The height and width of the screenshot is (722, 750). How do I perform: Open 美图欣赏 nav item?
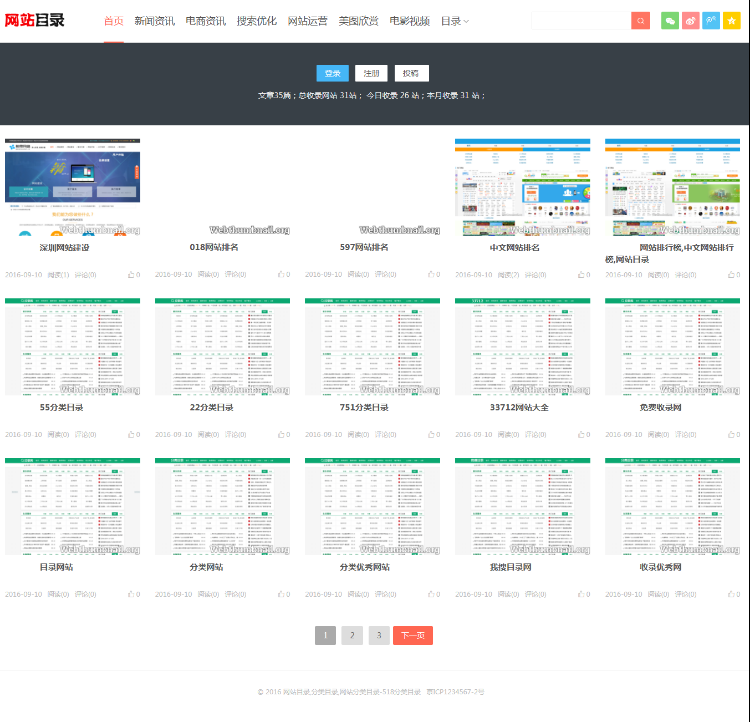point(359,21)
